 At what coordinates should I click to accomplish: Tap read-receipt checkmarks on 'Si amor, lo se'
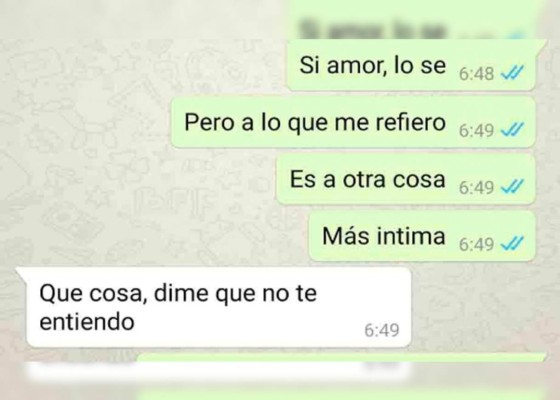coord(512,73)
